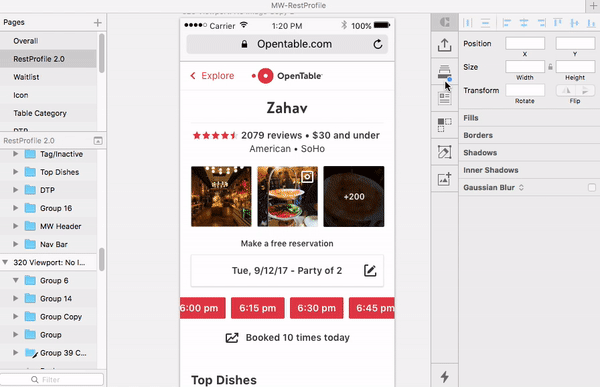Select the RestProfile 2.0 page
600x387 pixels.
pyautogui.click(x=48, y=59)
